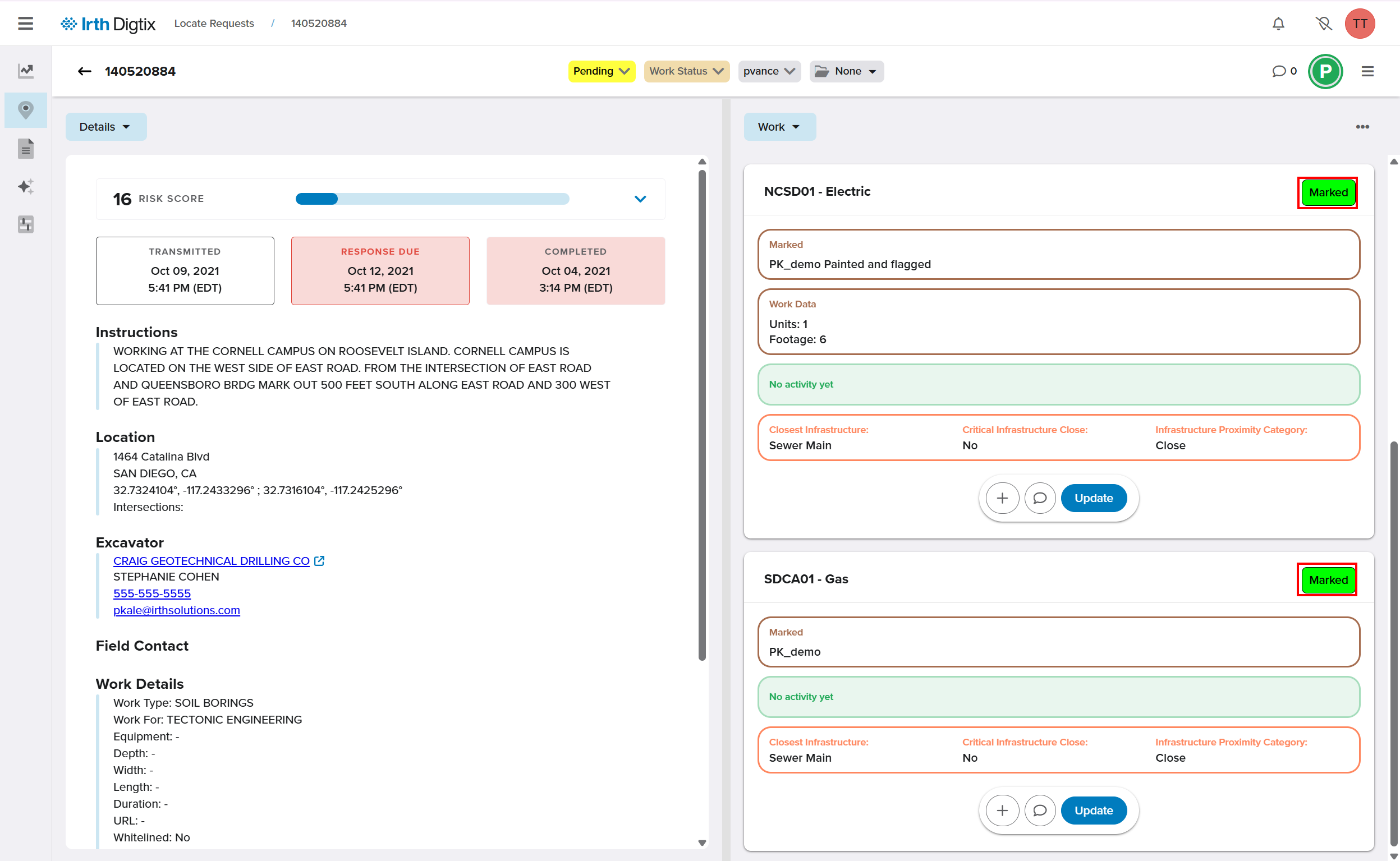Screen dimensions: 1400x861
Task: Open the analytics chart sidebar icon
Action: pyautogui.click(x=26, y=71)
